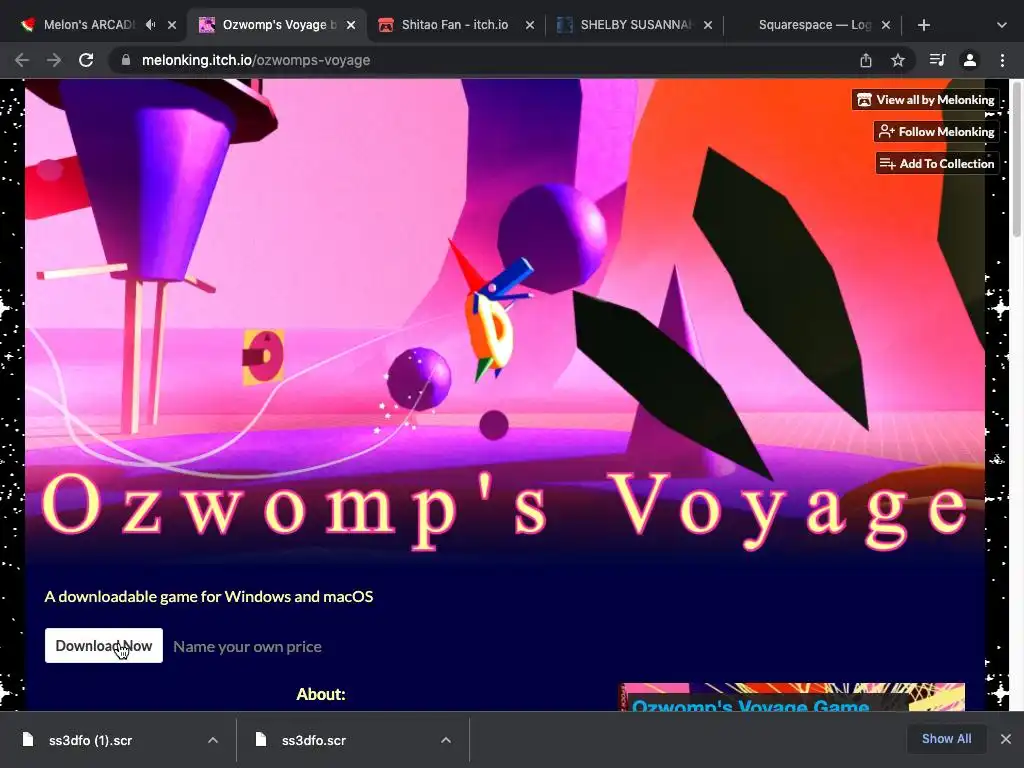1024x768 pixels.
Task: Open the Chrome profile icon
Action: (970, 60)
